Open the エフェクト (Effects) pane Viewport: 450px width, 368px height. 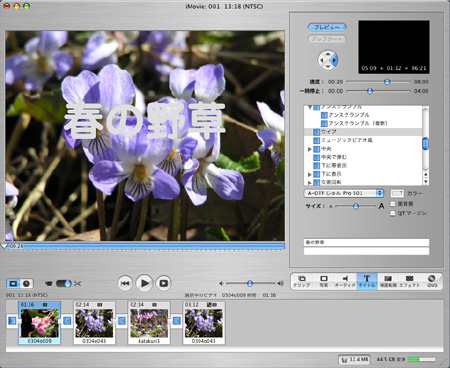pyautogui.click(x=409, y=281)
